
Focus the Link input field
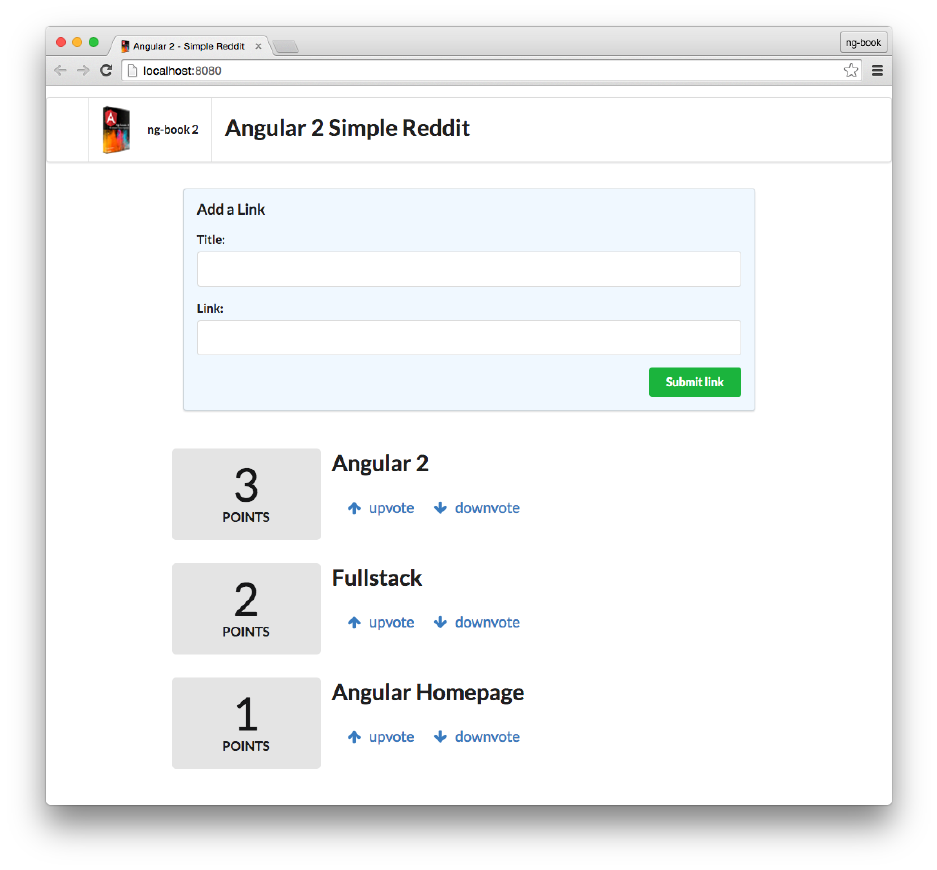coord(468,337)
